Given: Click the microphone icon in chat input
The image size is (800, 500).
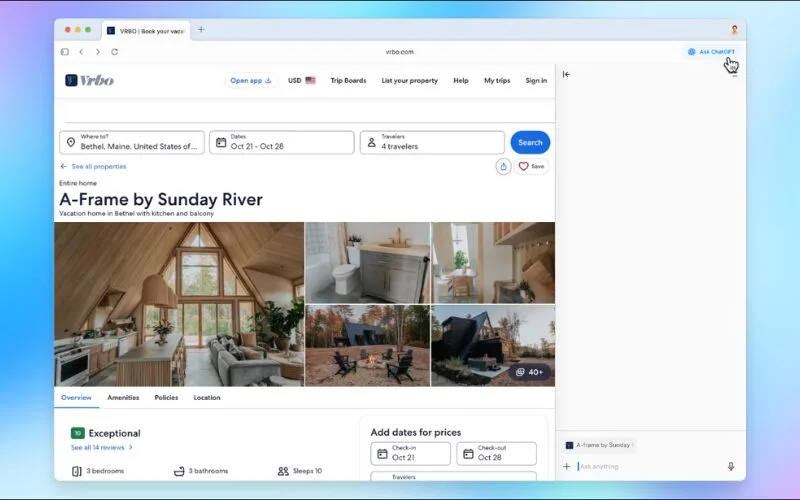Looking at the screenshot, I should [x=731, y=466].
